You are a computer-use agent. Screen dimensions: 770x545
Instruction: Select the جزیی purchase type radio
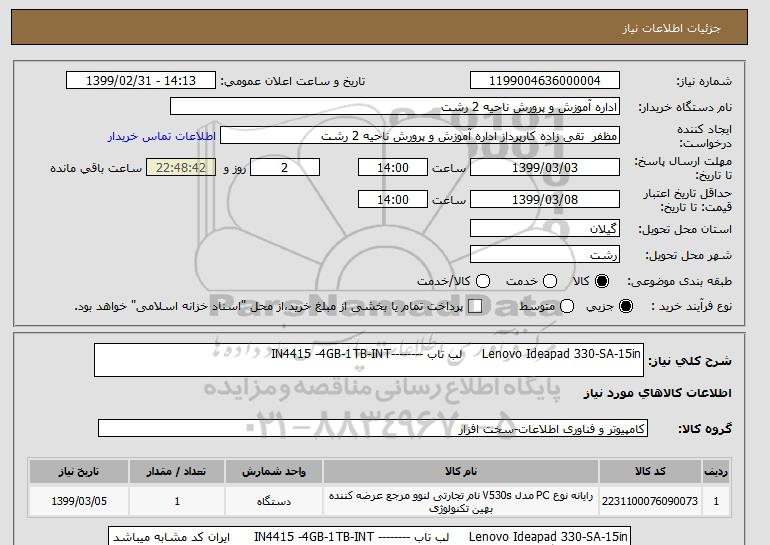click(x=626, y=306)
